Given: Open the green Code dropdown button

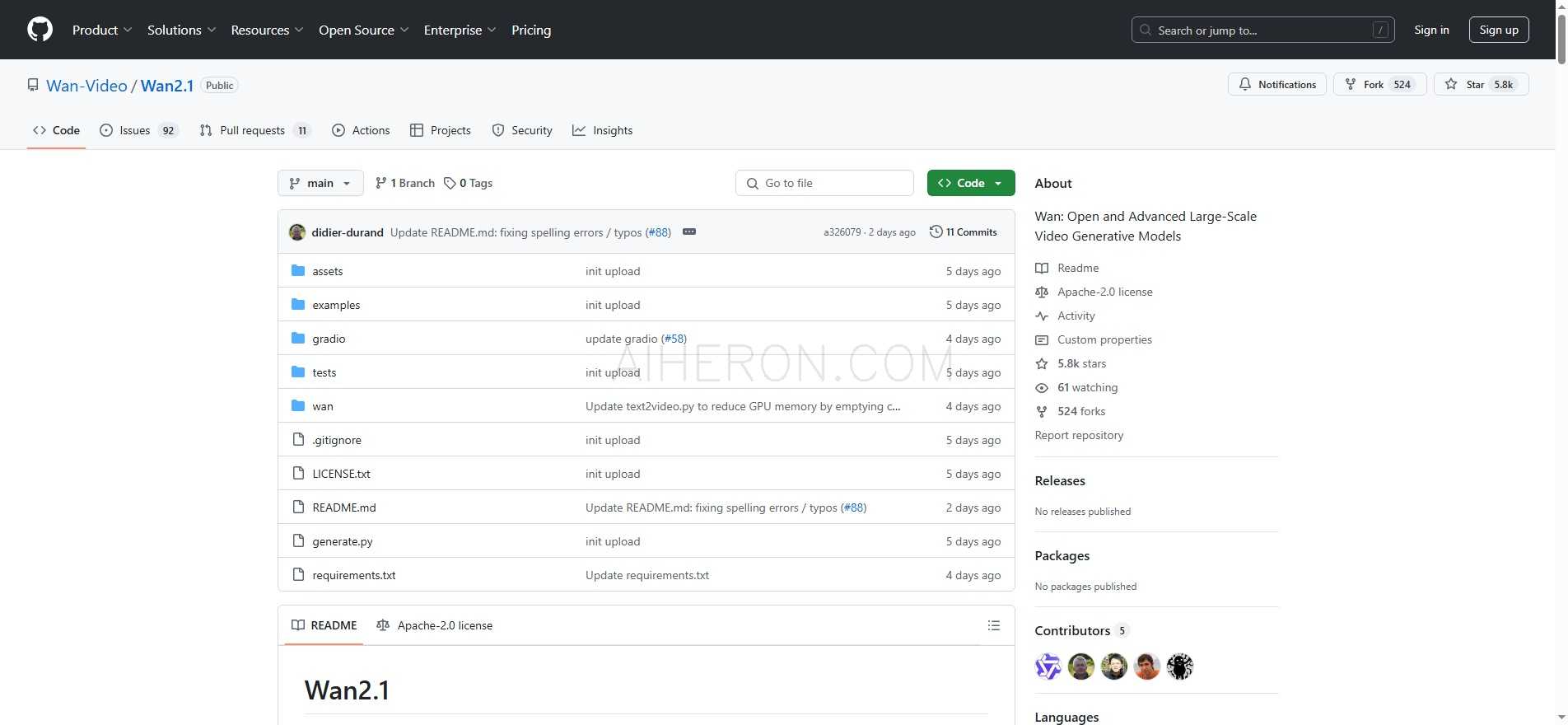Looking at the screenshot, I should coord(971,183).
